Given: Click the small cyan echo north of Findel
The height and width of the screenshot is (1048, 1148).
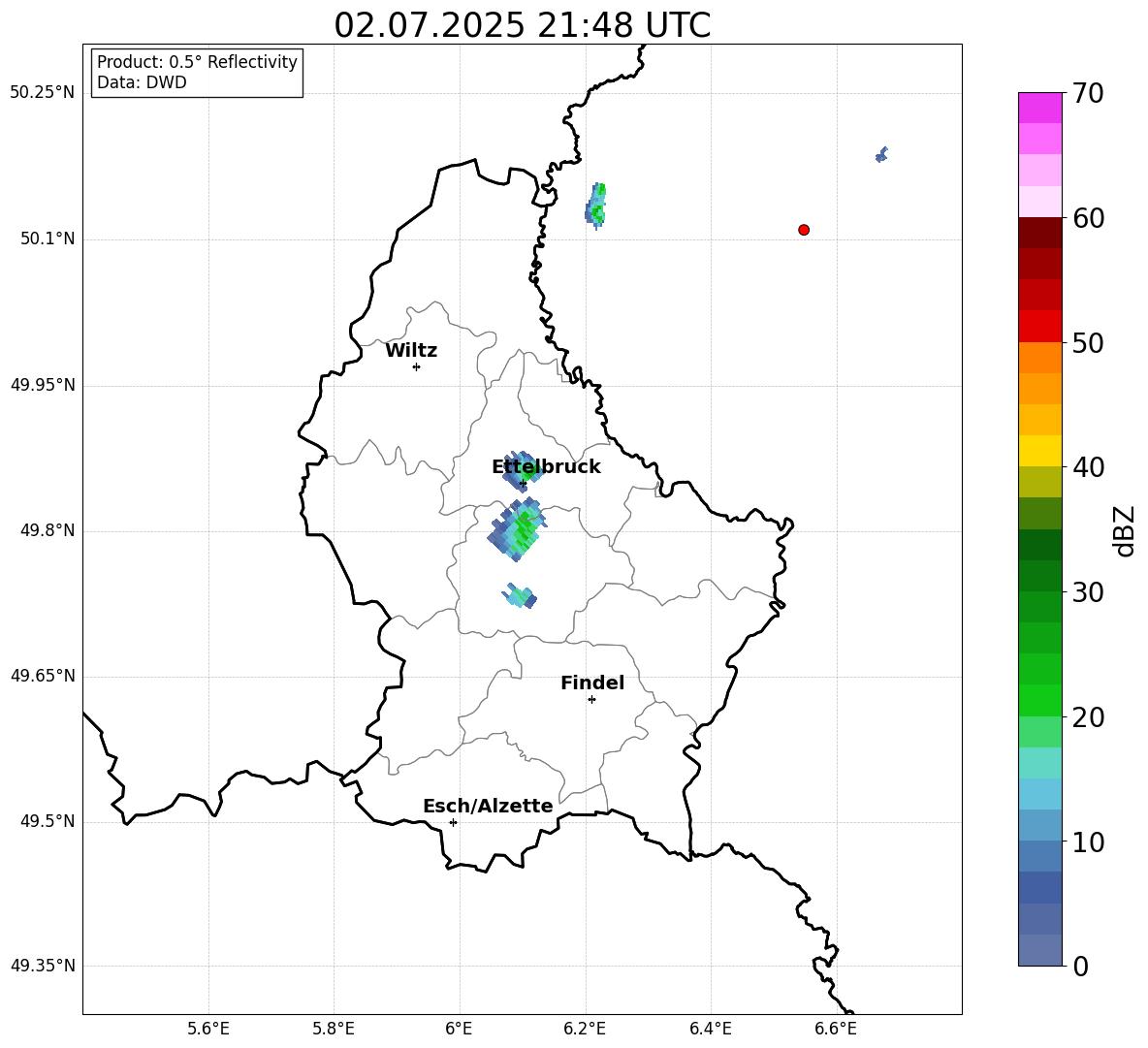Looking at the screenshot, I should coord(520,595).
